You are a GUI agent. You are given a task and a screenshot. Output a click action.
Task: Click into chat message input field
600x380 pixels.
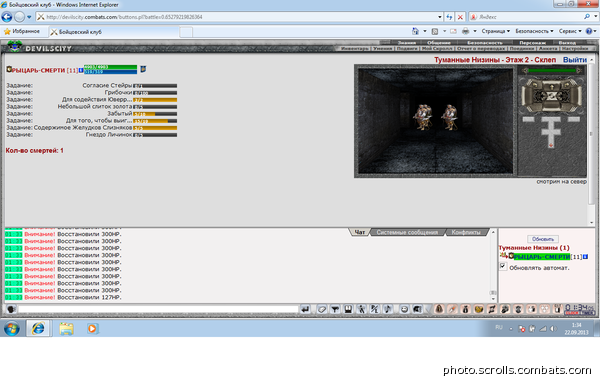[x=158, y=309]
